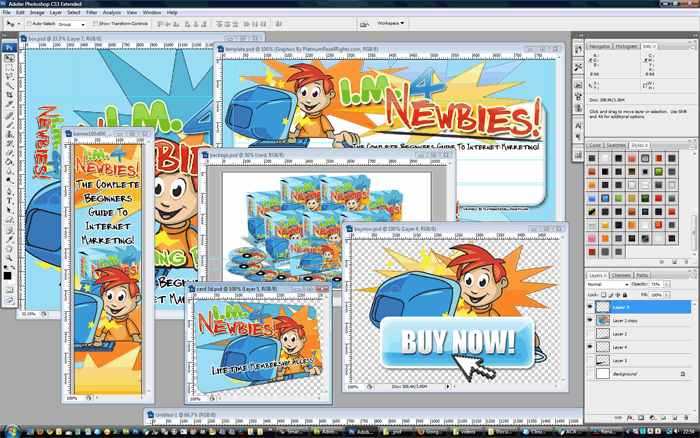
Task: Click the foreground color black swatch
Action: pos(8,275)
